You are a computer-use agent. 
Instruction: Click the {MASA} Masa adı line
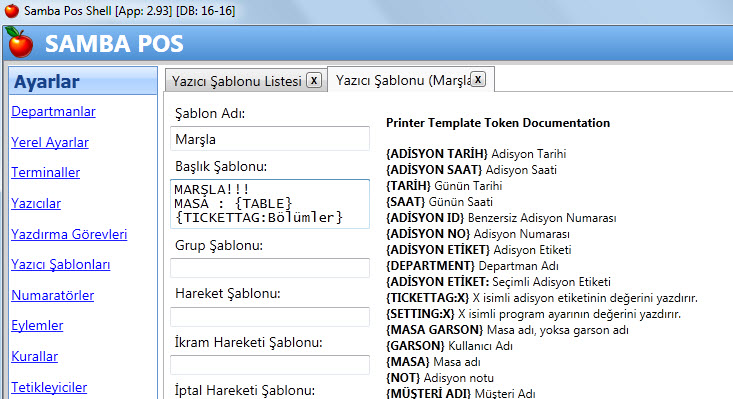pyautogui.click(x=433, y=362)
